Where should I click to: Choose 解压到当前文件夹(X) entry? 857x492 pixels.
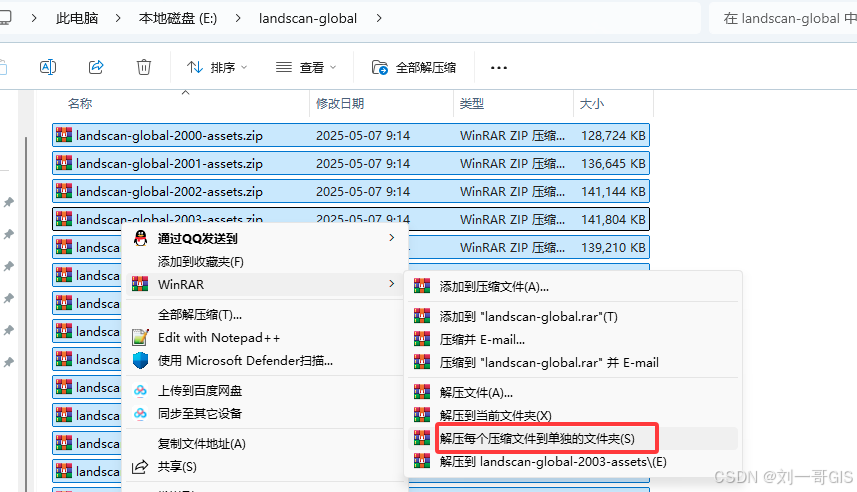(573, 415)
